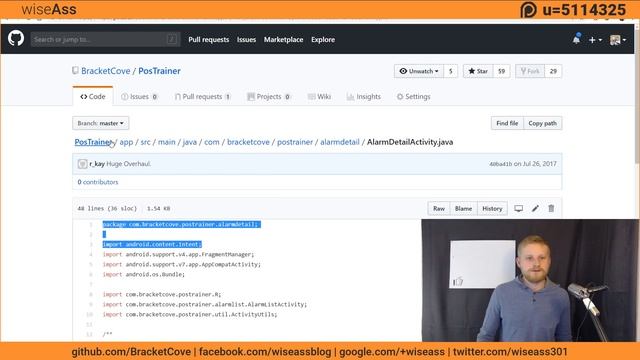Click line of code 'import android.os.Bundle;'
The image size is (640, 360).
[x=144, y=274]
